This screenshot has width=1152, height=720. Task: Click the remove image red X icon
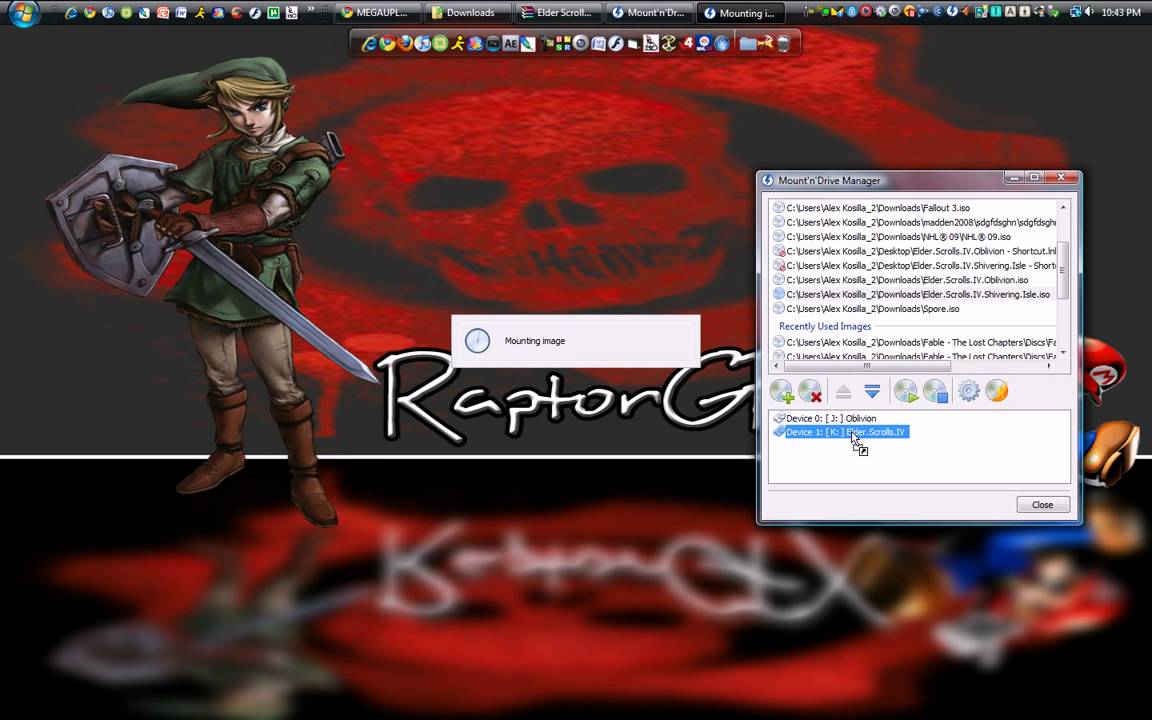click(x=810, y=392)
